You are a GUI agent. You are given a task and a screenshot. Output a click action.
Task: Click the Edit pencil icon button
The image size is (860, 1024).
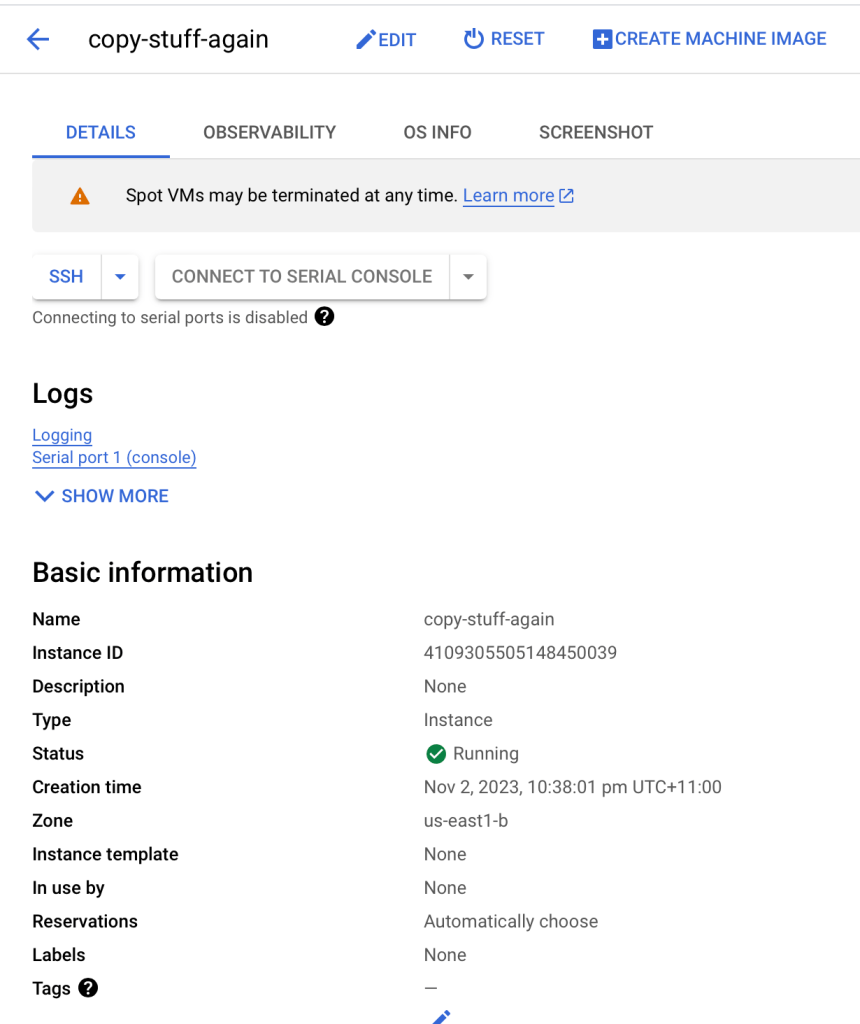coord(366,40)
